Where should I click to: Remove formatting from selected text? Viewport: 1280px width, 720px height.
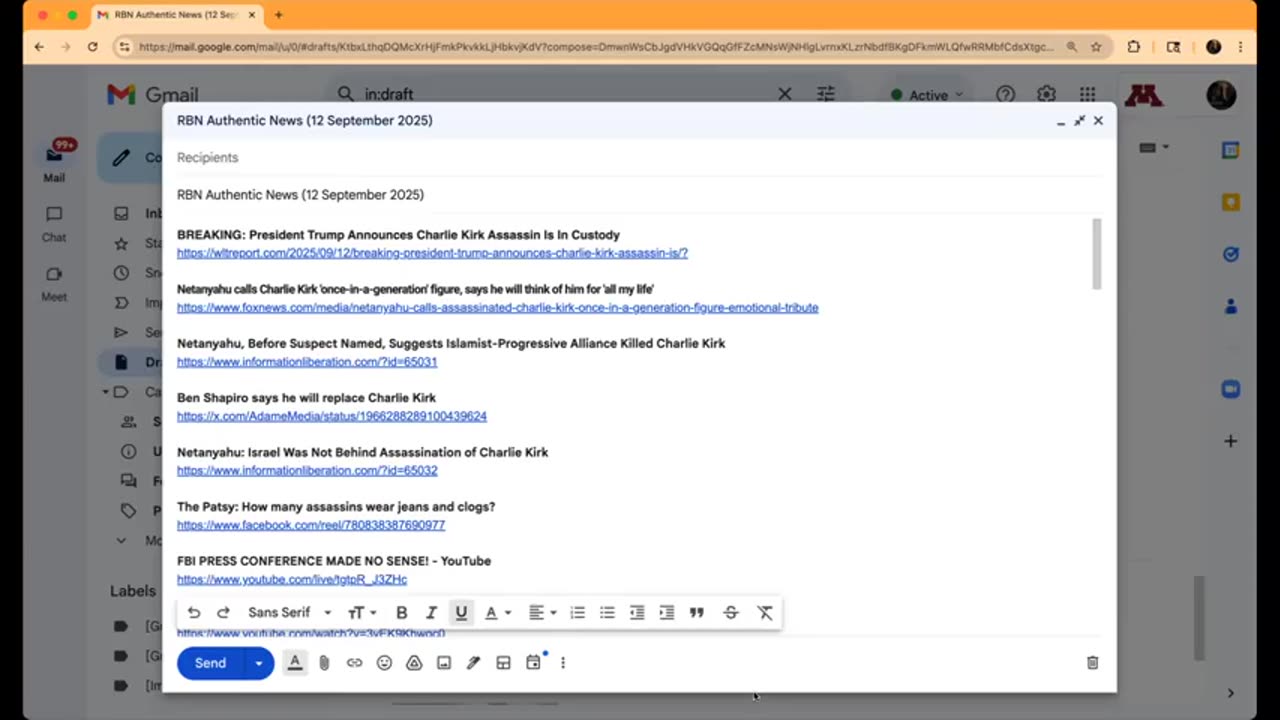(x=765, y=613)
